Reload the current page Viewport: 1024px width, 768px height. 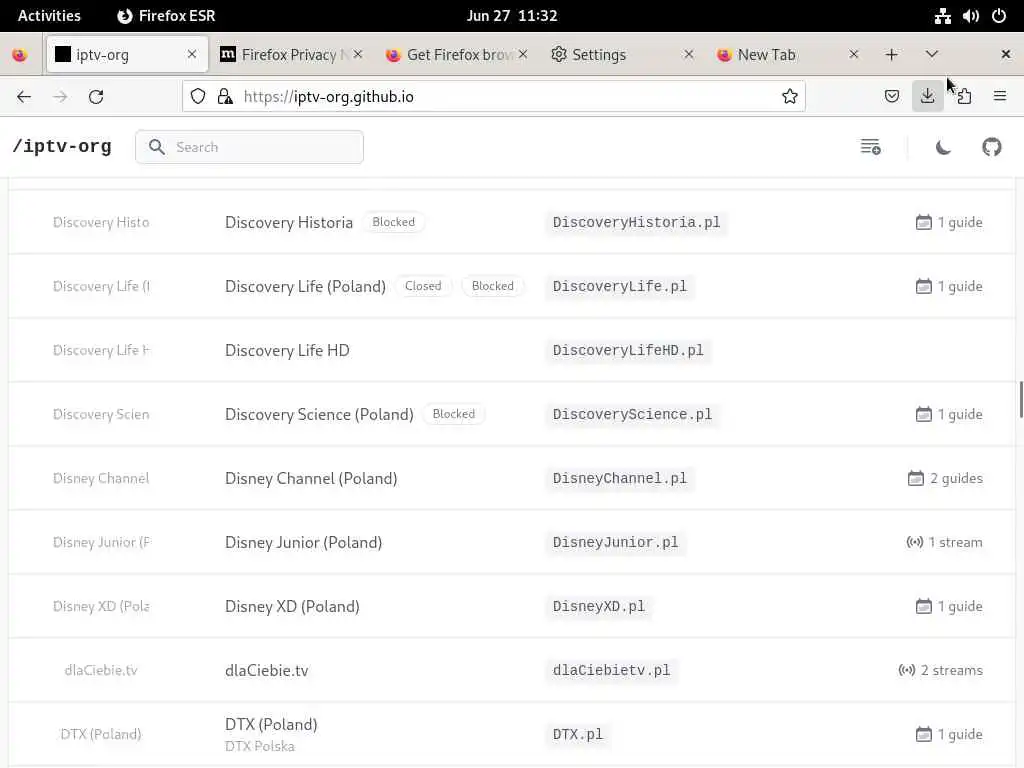pyautogui.click(x=96, y=97)
